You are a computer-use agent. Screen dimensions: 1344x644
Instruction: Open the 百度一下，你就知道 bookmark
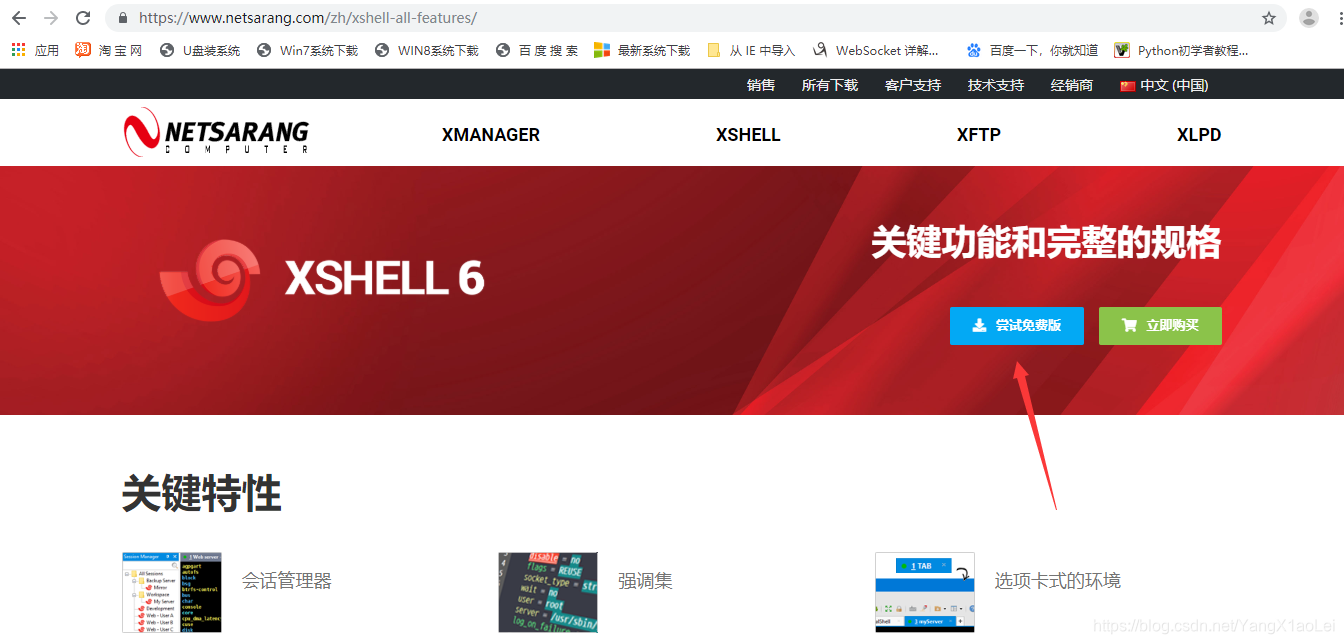1032,50
